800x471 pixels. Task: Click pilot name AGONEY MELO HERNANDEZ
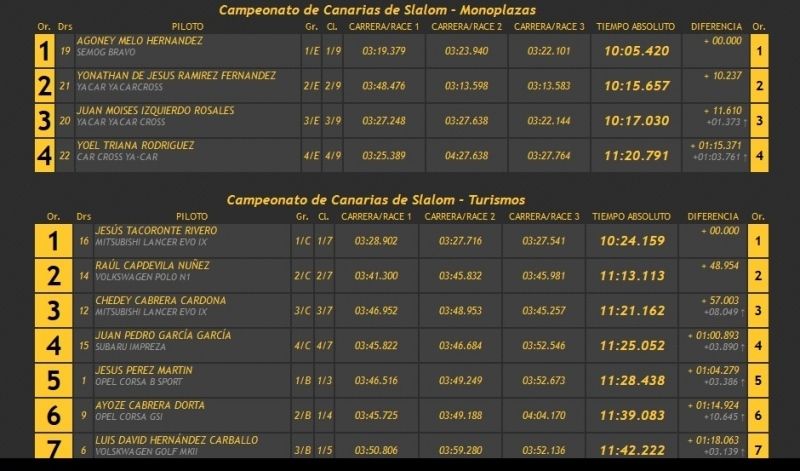[x=140, y=41]
